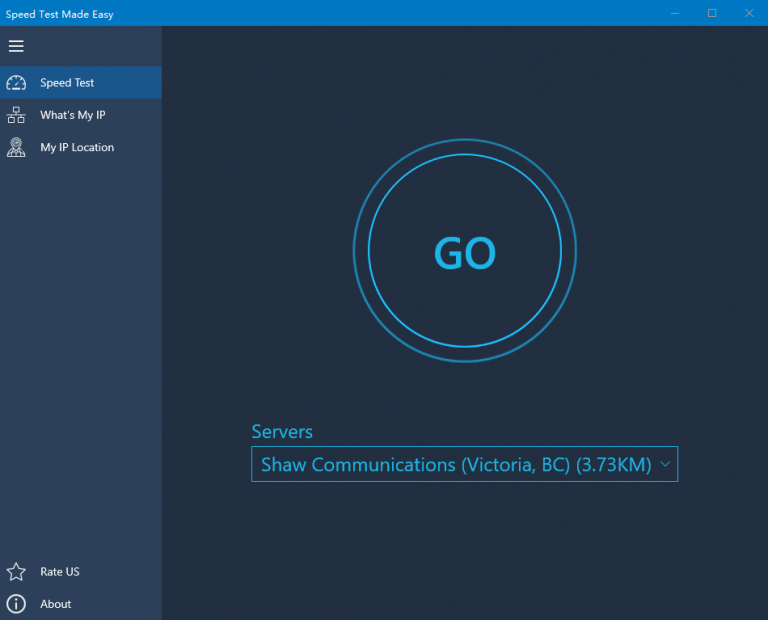768x620 pixels.
Task: Select the Speed Test menu label
Action: click(x=67, y=83)
